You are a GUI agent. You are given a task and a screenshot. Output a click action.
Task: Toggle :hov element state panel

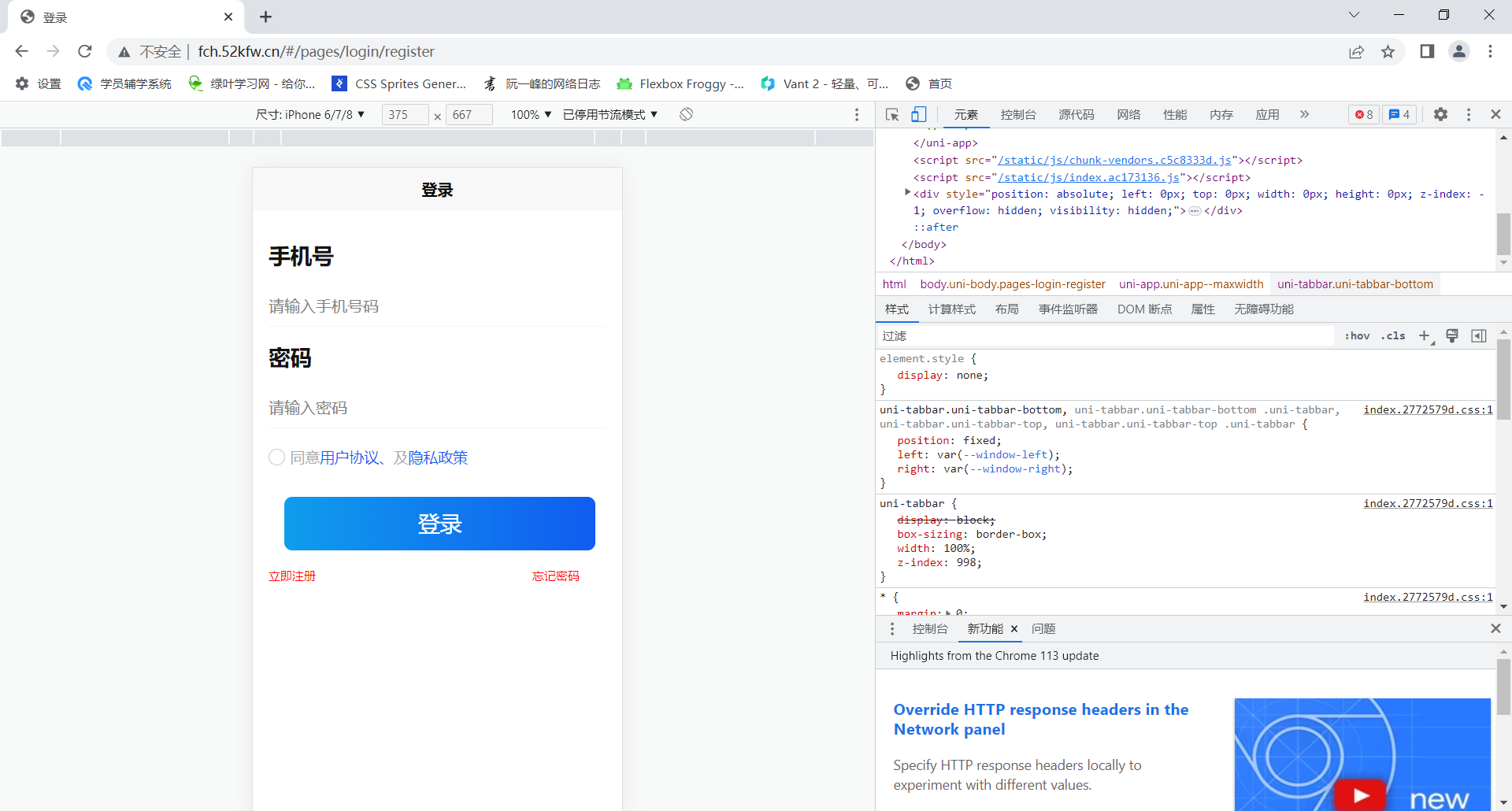(x=1357, y=336)
